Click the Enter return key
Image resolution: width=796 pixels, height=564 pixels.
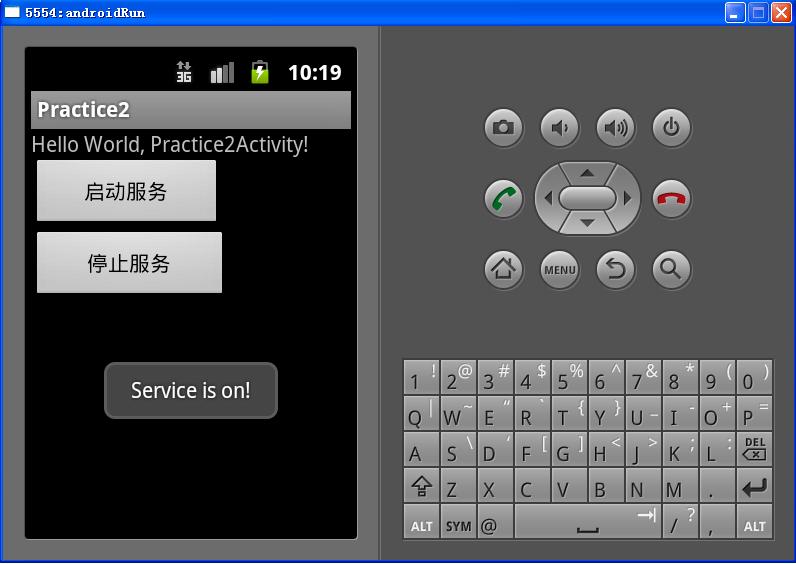pyautogui.click(x=754, y=485)
